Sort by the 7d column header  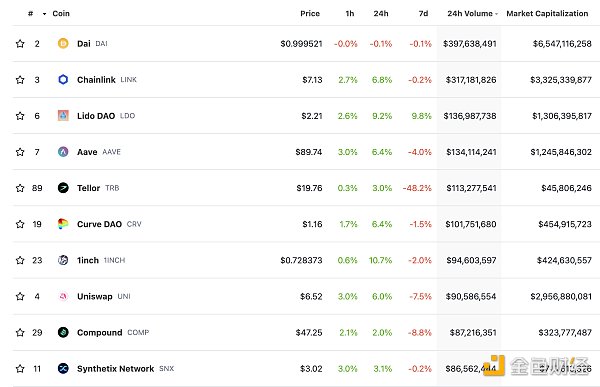tap(423, 13)
